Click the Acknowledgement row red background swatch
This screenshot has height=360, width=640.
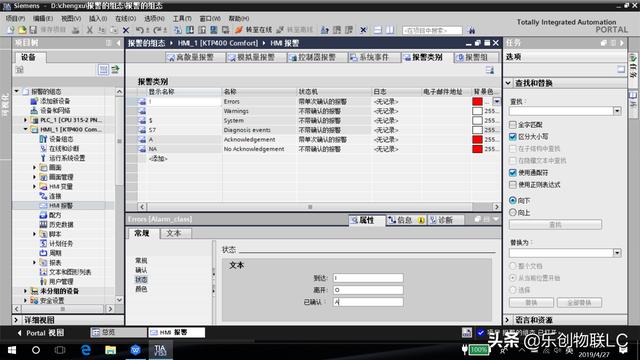478,139
